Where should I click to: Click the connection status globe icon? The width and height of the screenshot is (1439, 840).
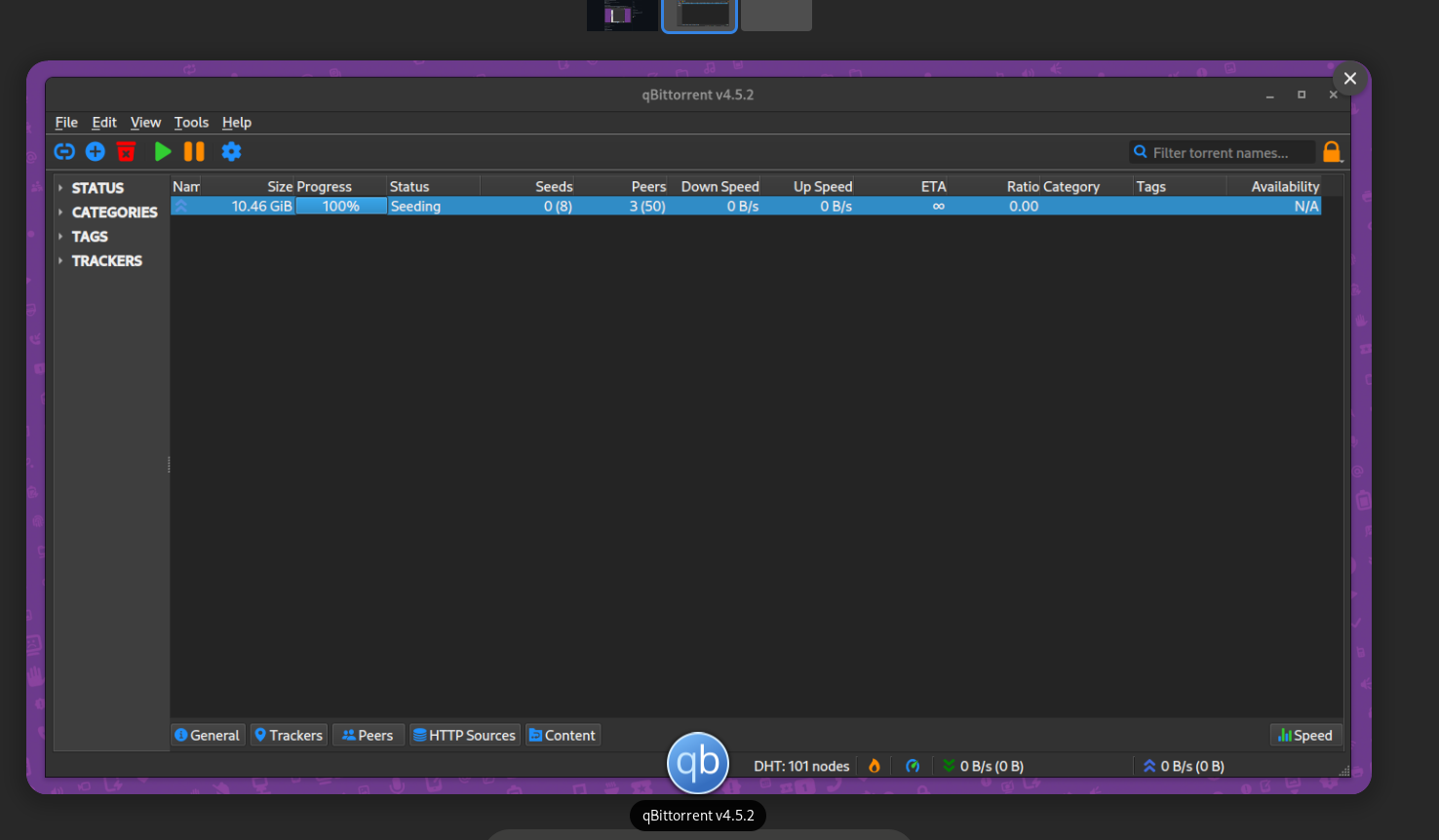point(913,766)
